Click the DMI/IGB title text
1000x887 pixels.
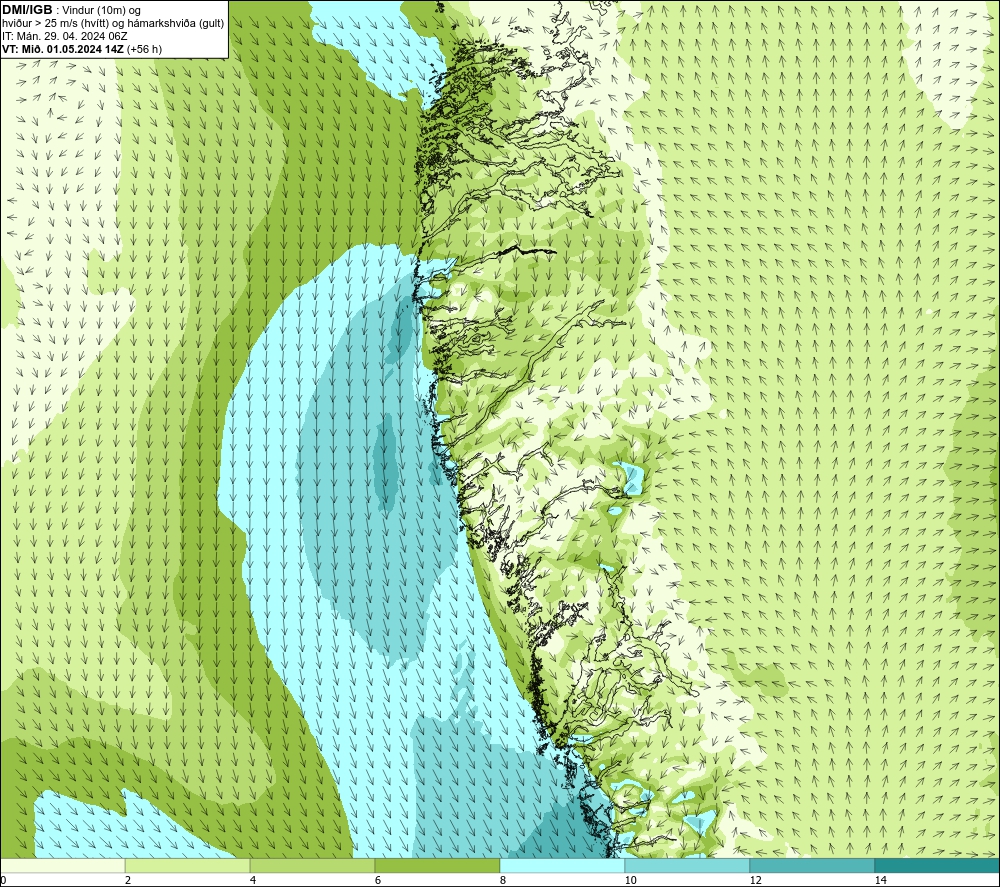(27, 10)
